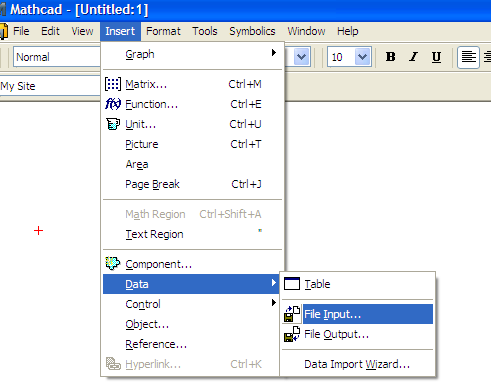The image size is (491, 388).
Task: Open the My Site address box
Action: [x=50, y=86]
